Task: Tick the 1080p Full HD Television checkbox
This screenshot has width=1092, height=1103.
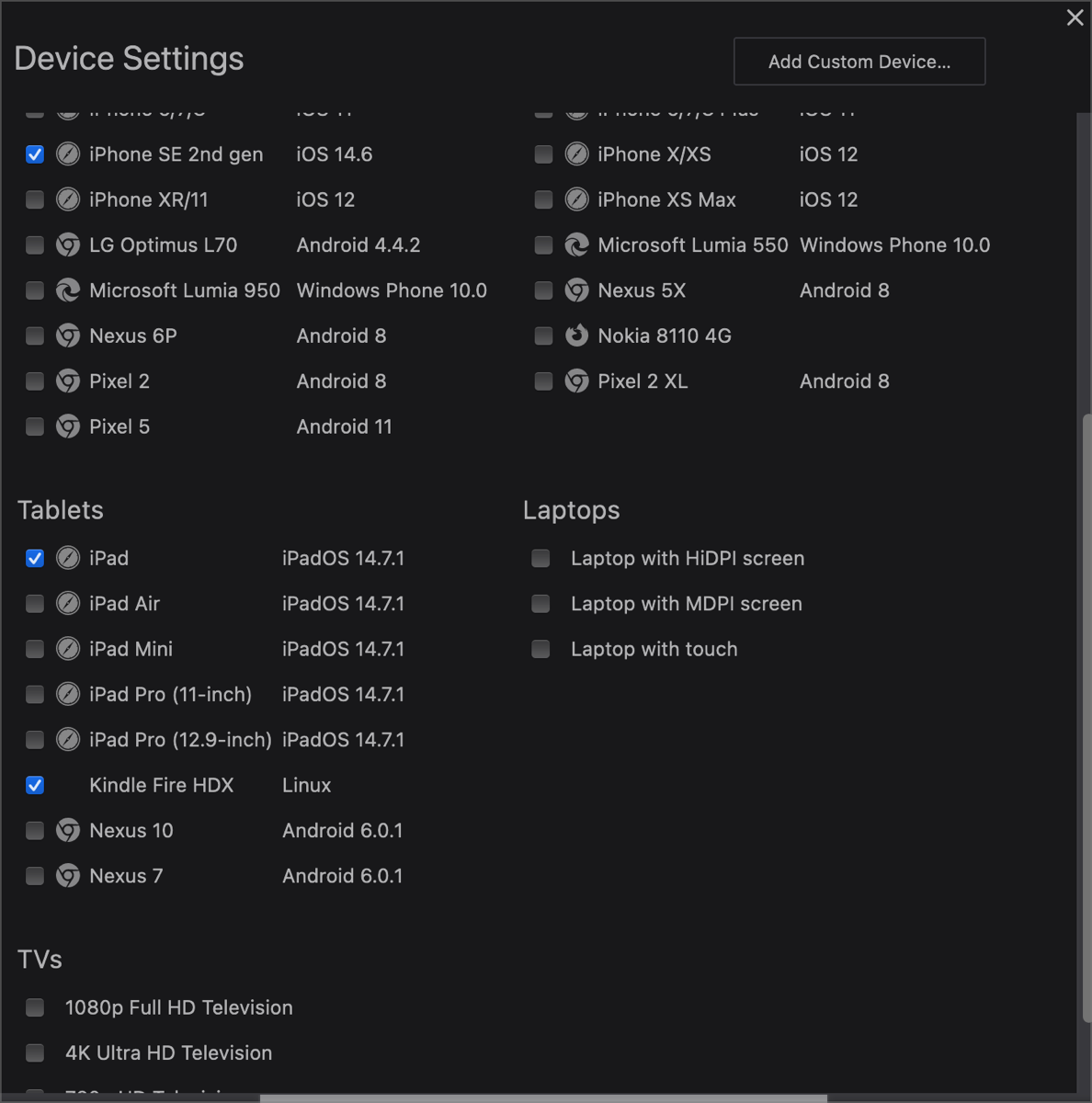Action: point(35,1007)
